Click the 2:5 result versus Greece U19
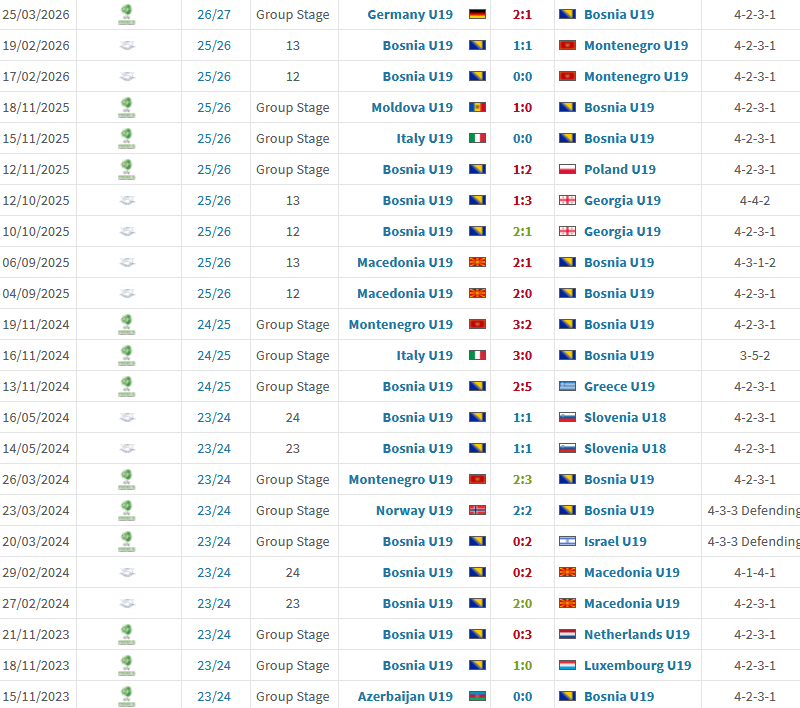 pyautogui.click(x=522, y=387)
